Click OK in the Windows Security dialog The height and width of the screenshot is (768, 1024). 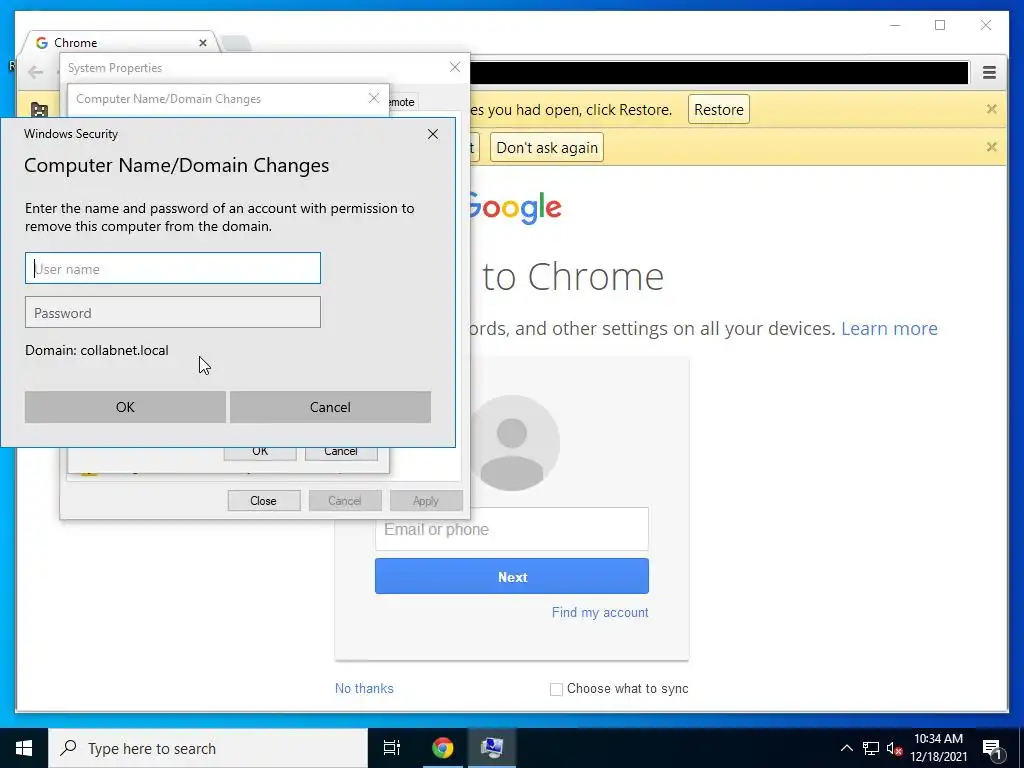125,407
